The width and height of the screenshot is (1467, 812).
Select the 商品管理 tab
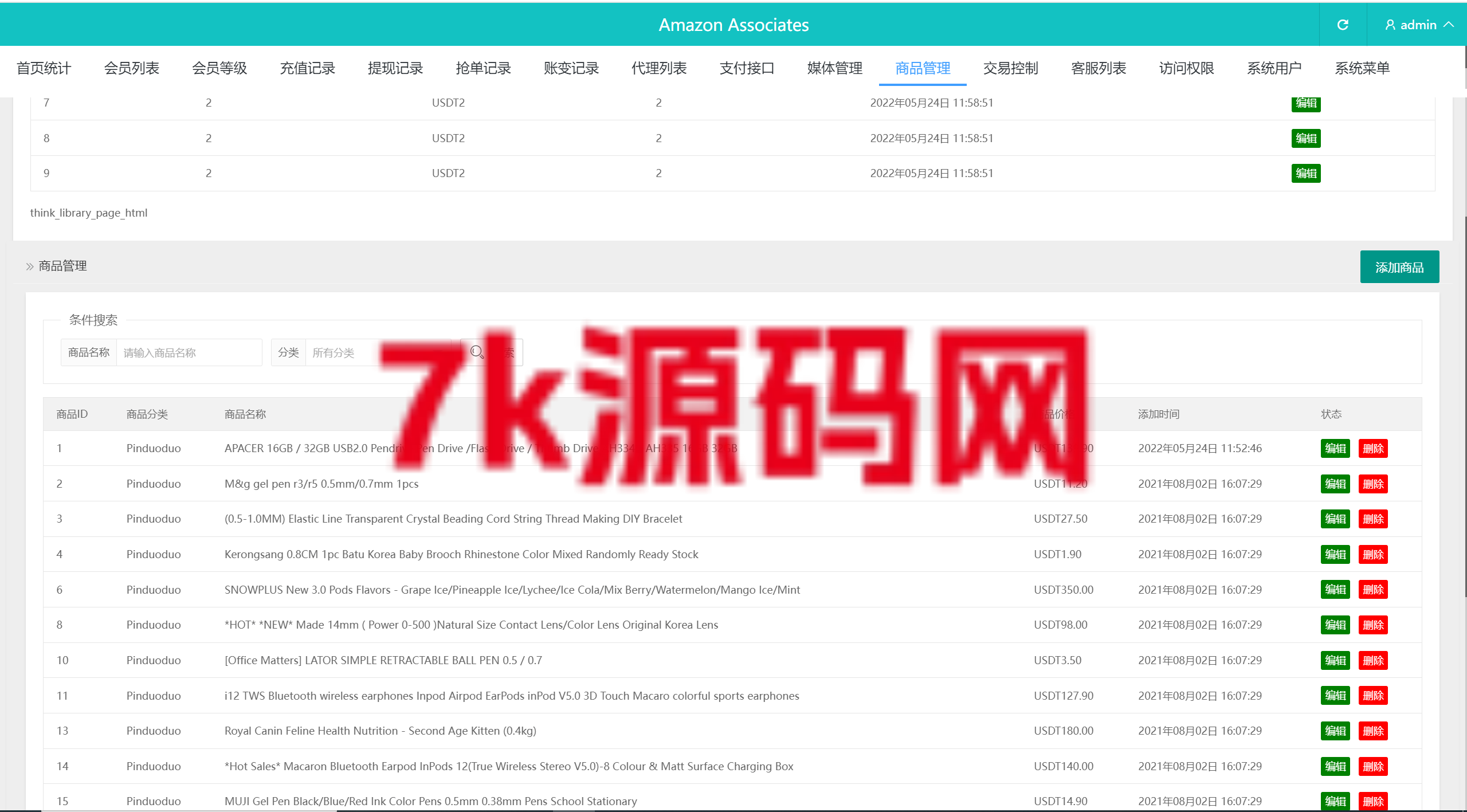(x=923, y=68)
